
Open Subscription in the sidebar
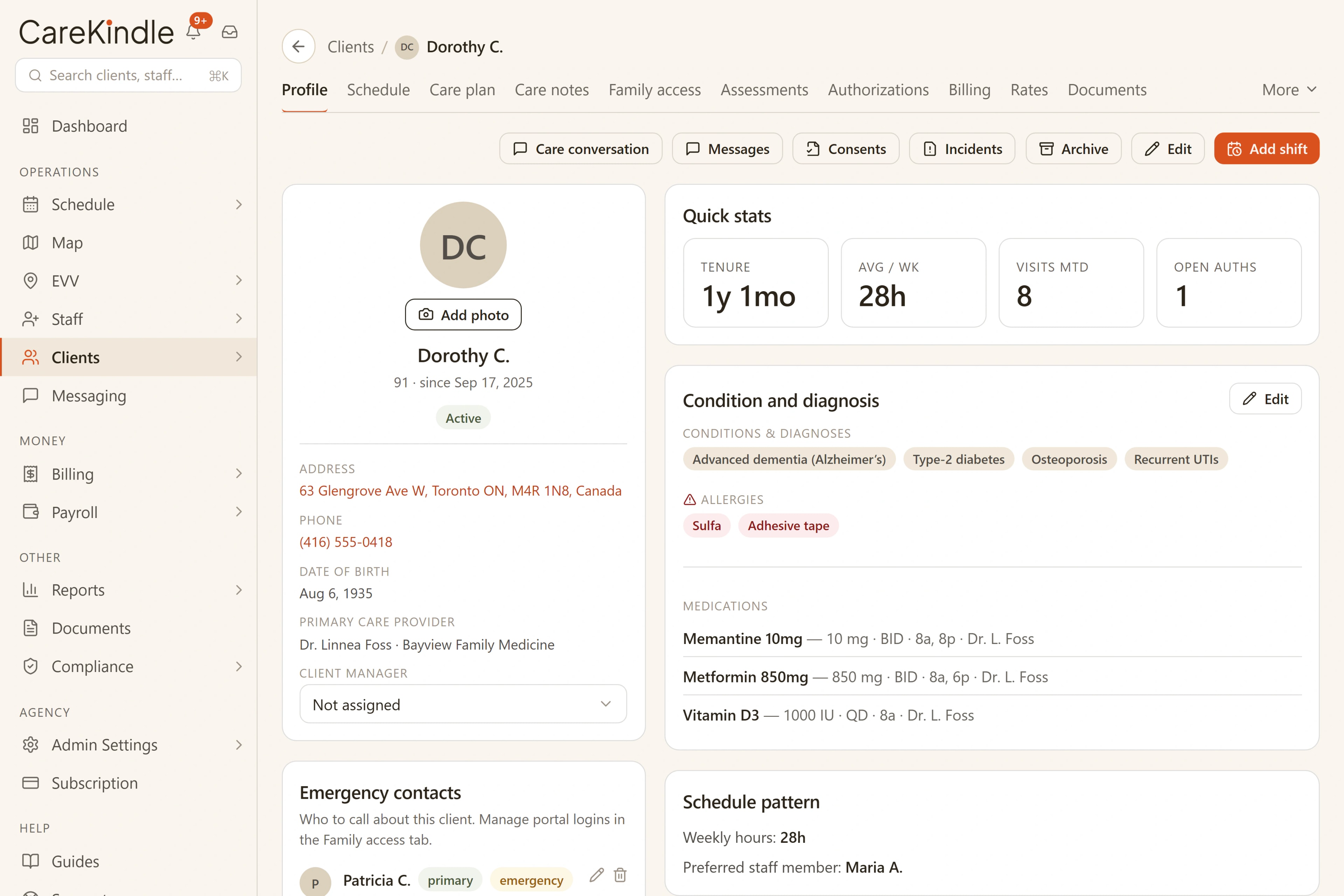128,783
